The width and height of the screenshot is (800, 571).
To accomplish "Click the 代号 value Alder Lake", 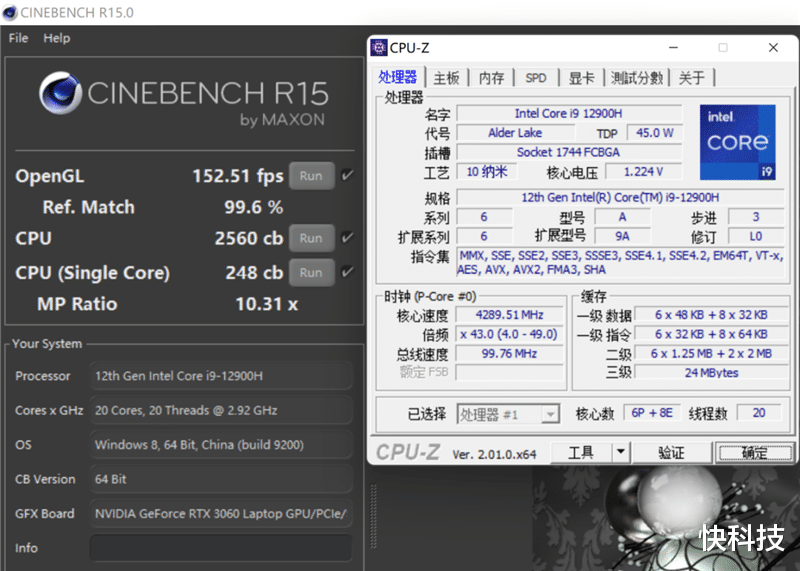I will click(x=515, y=133).
